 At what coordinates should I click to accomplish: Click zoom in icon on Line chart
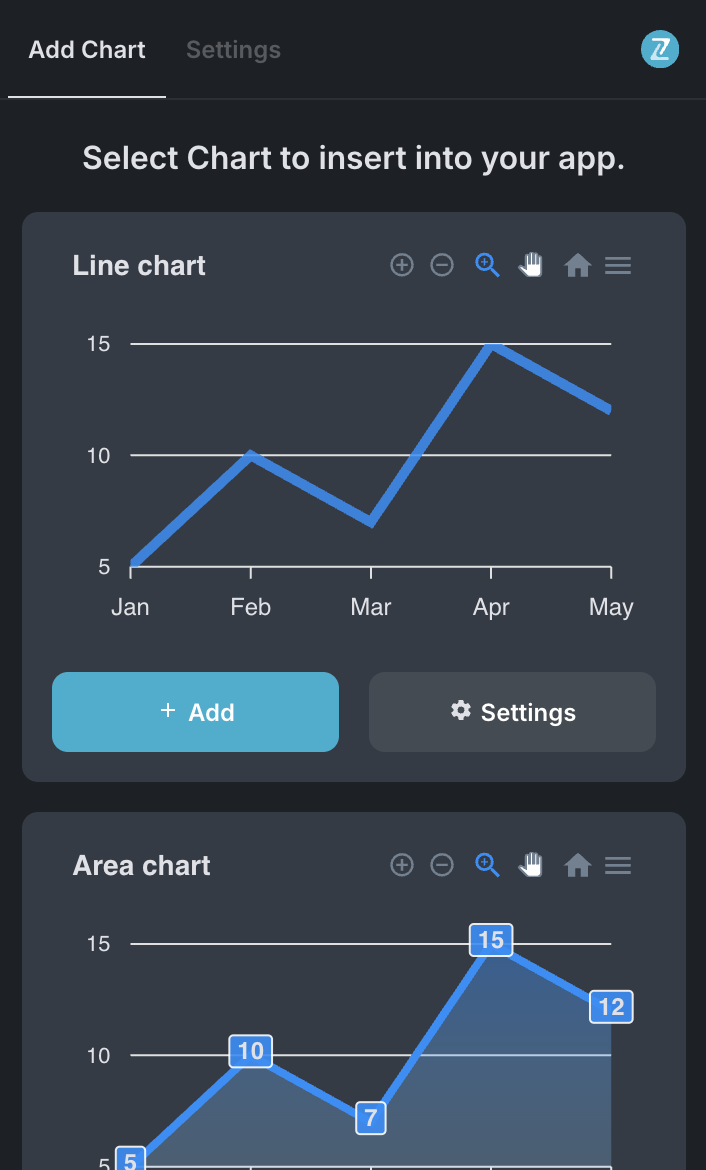click(x=402, y=265)
